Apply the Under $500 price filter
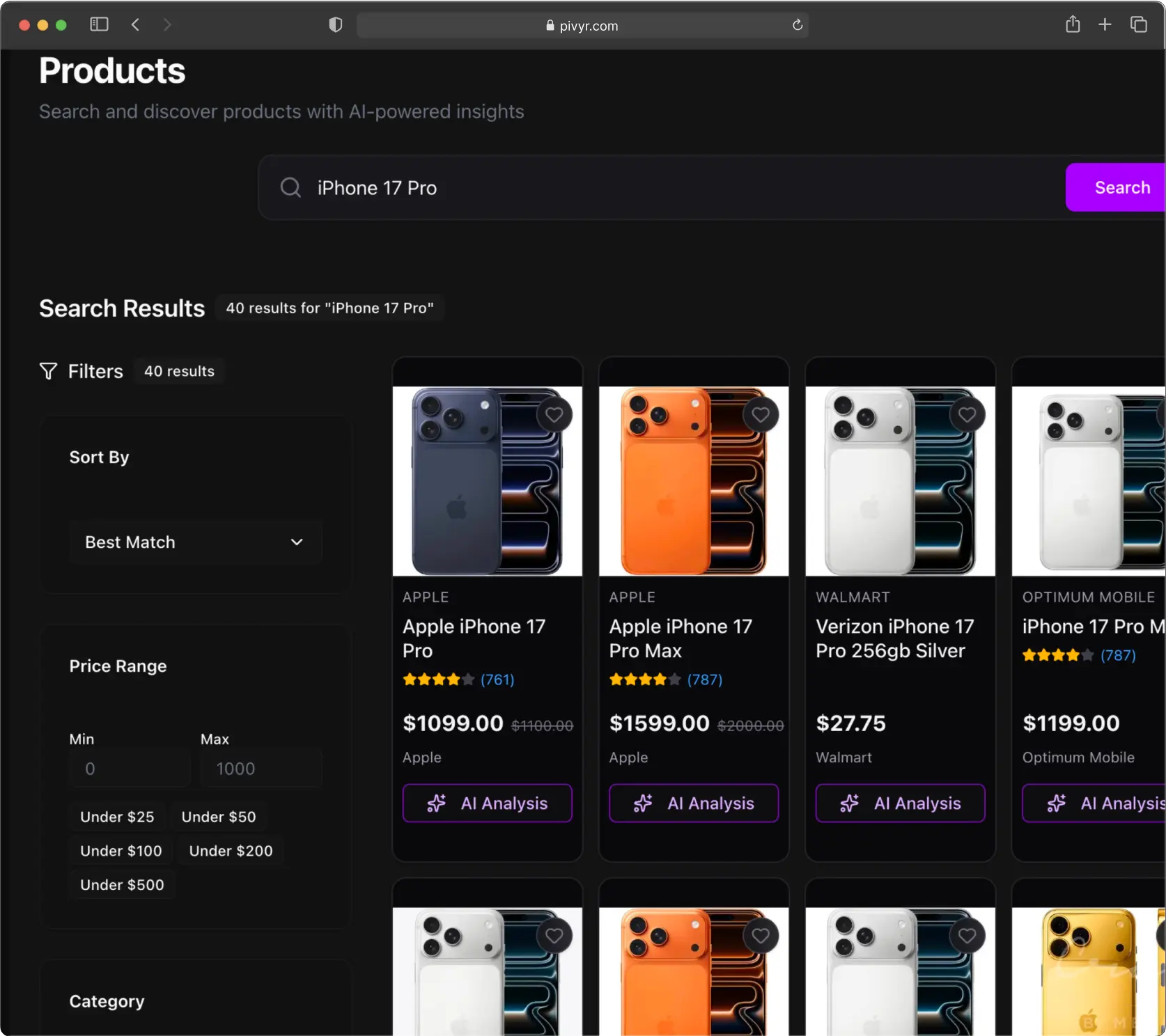The height and width of the screenshot is (1036, 1166). coord(122,885)
